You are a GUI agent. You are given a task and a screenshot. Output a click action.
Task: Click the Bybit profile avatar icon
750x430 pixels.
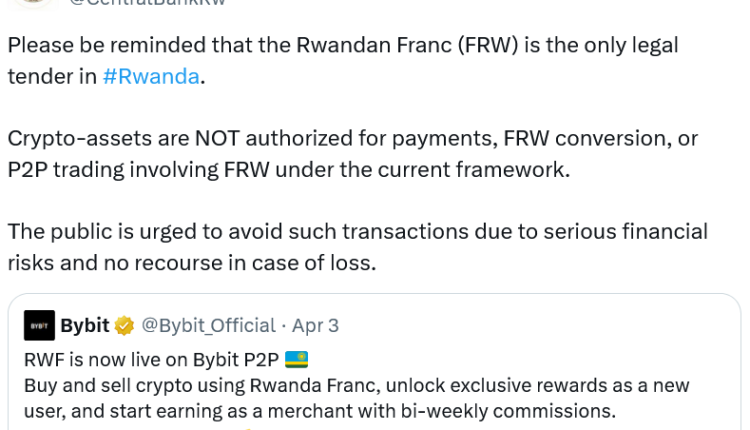pos(39,325)
